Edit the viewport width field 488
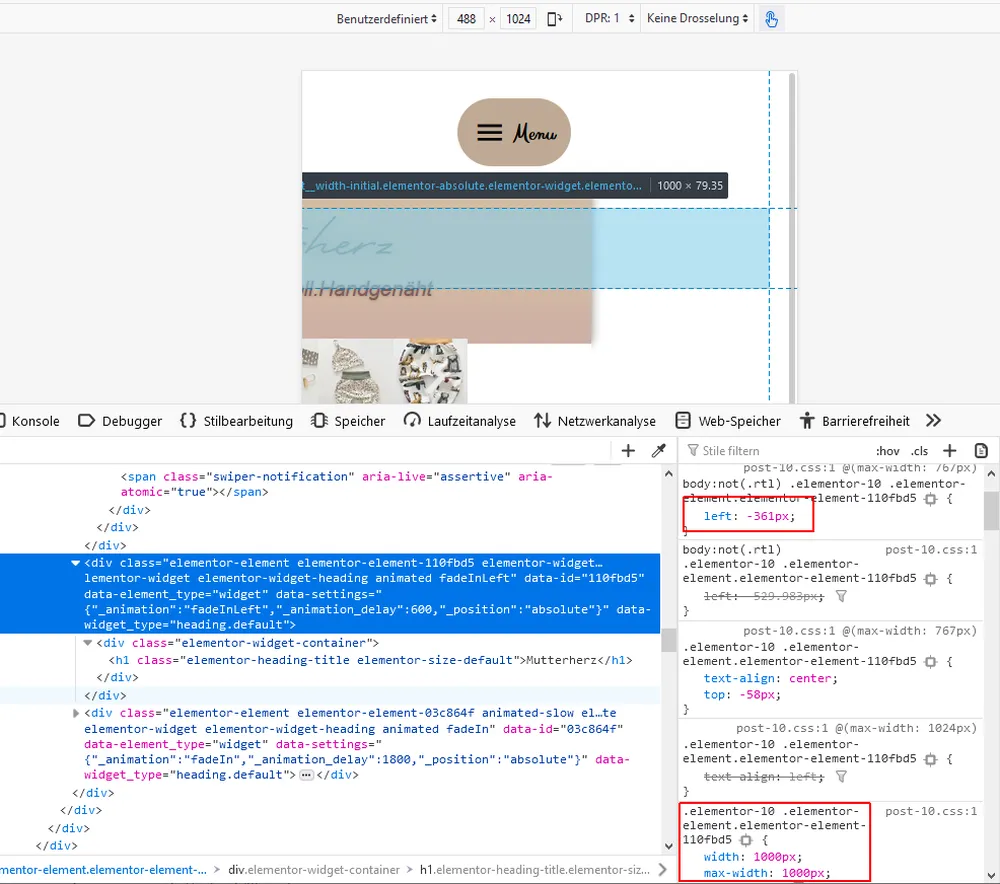The image size is (1000, 884). pos(466,18)
